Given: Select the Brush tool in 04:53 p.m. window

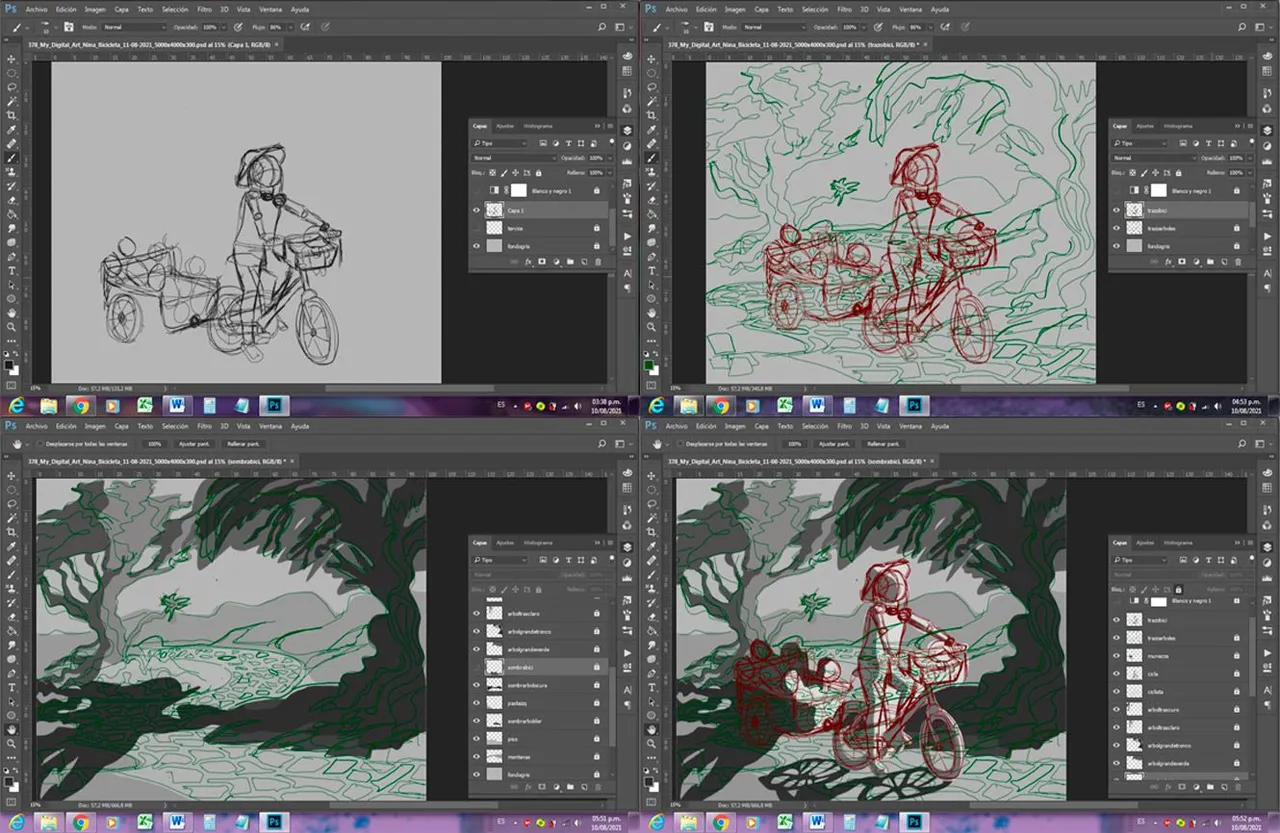Looking at the screenshot, I should coord(653,158).
